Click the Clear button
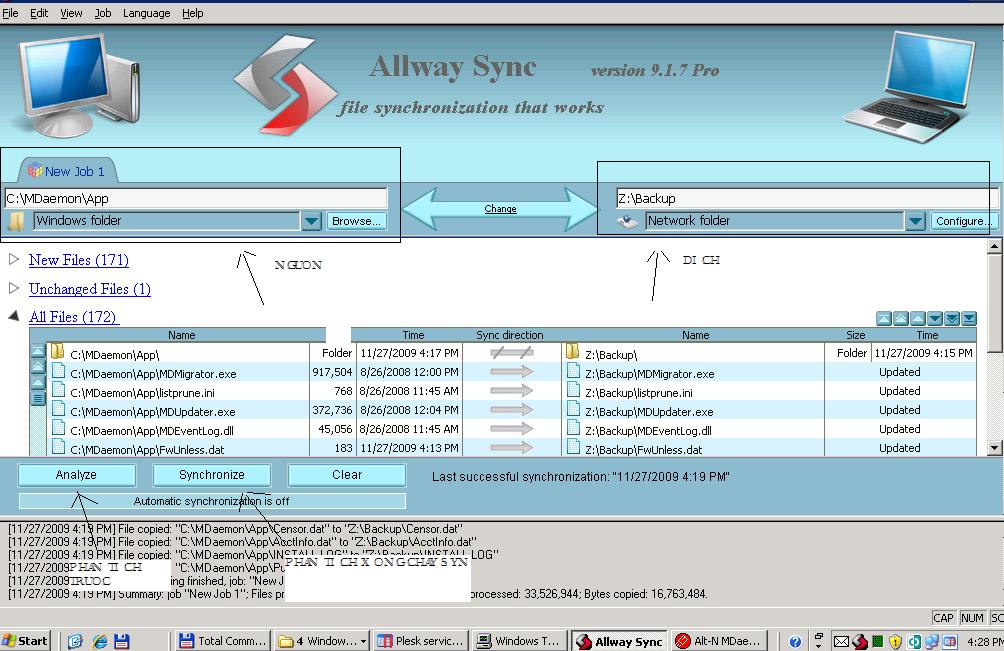The width and height of the screenshot is (1004, 651). pos(347,475)
